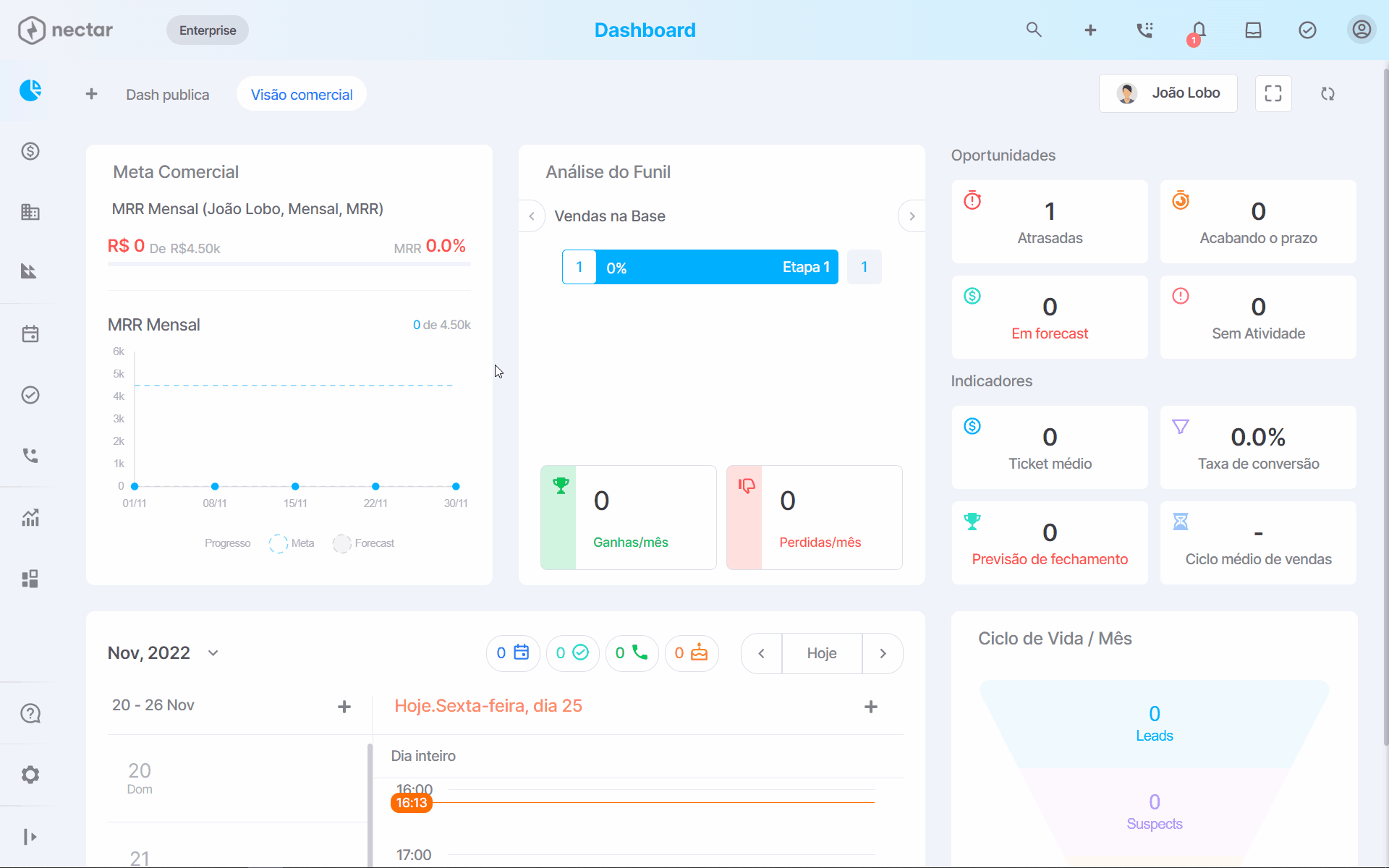Open the phone dialer icon in header
1389x868 pixels.
click(x=1144, y=30)
